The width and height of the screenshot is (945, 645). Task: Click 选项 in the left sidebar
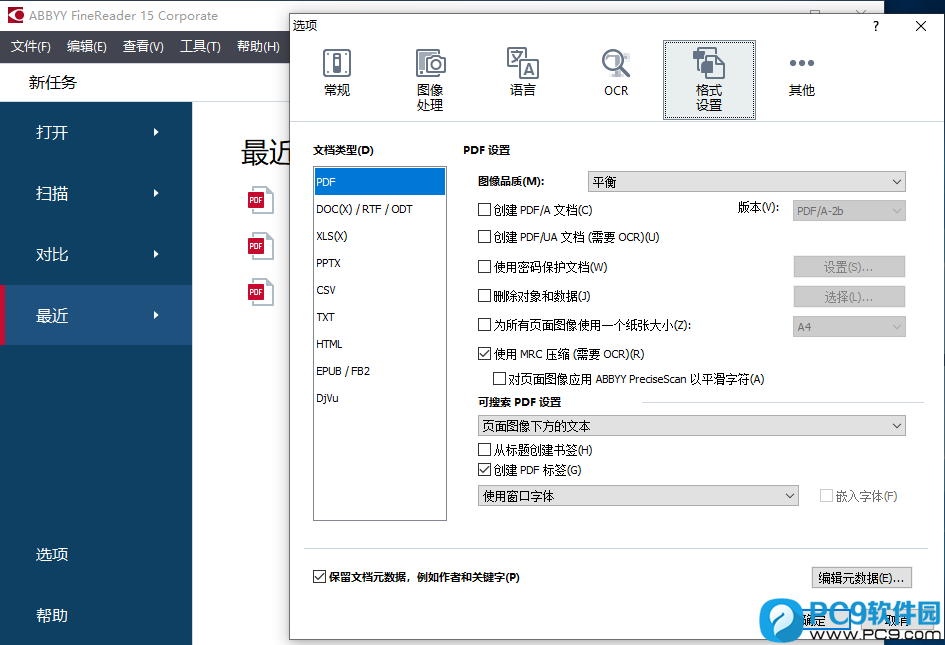[x=52, y=554]
